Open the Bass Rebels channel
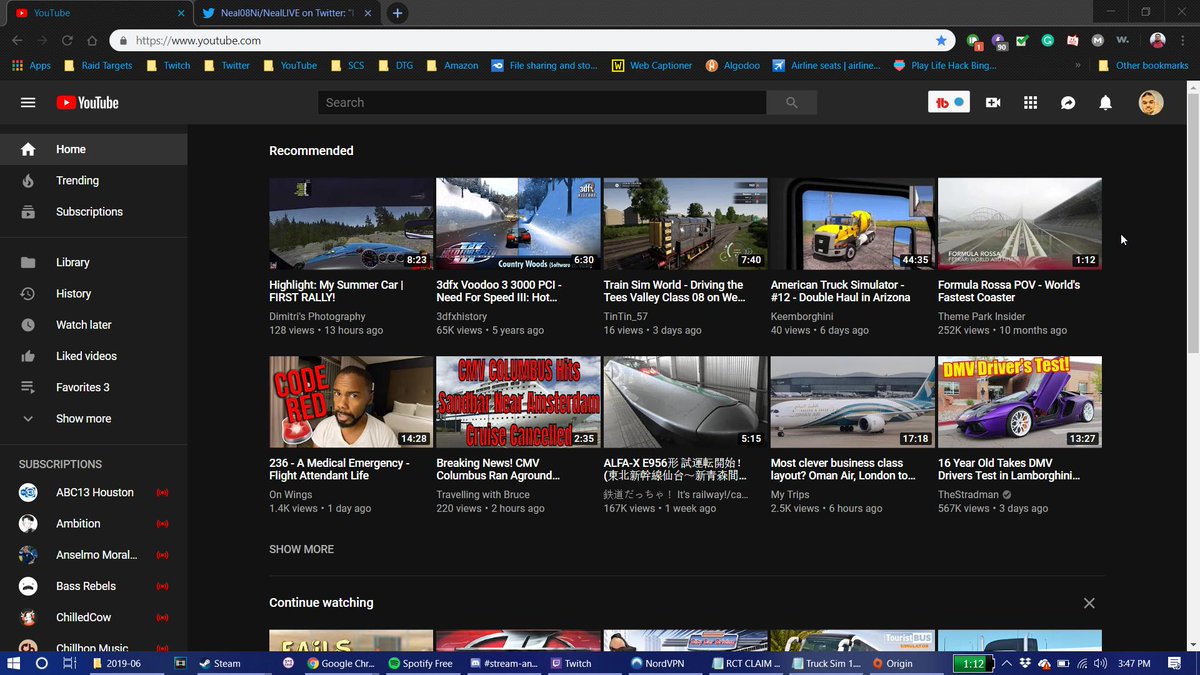The image size is (1200, 675). tap(93, 585)
